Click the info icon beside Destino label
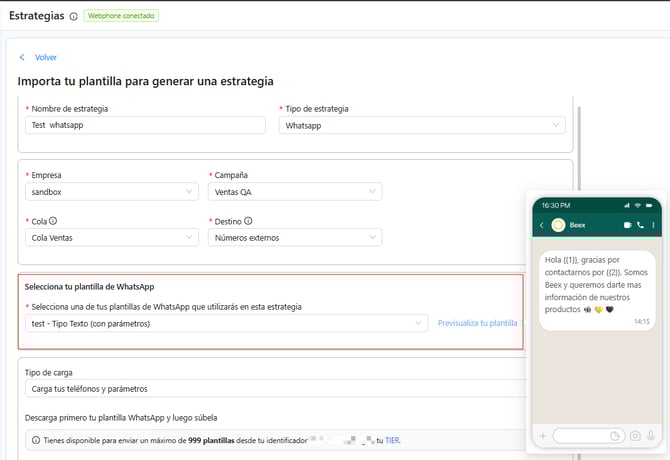Image resolution: width=670 pixels, height=460 pixels. (x=247, y=221)
